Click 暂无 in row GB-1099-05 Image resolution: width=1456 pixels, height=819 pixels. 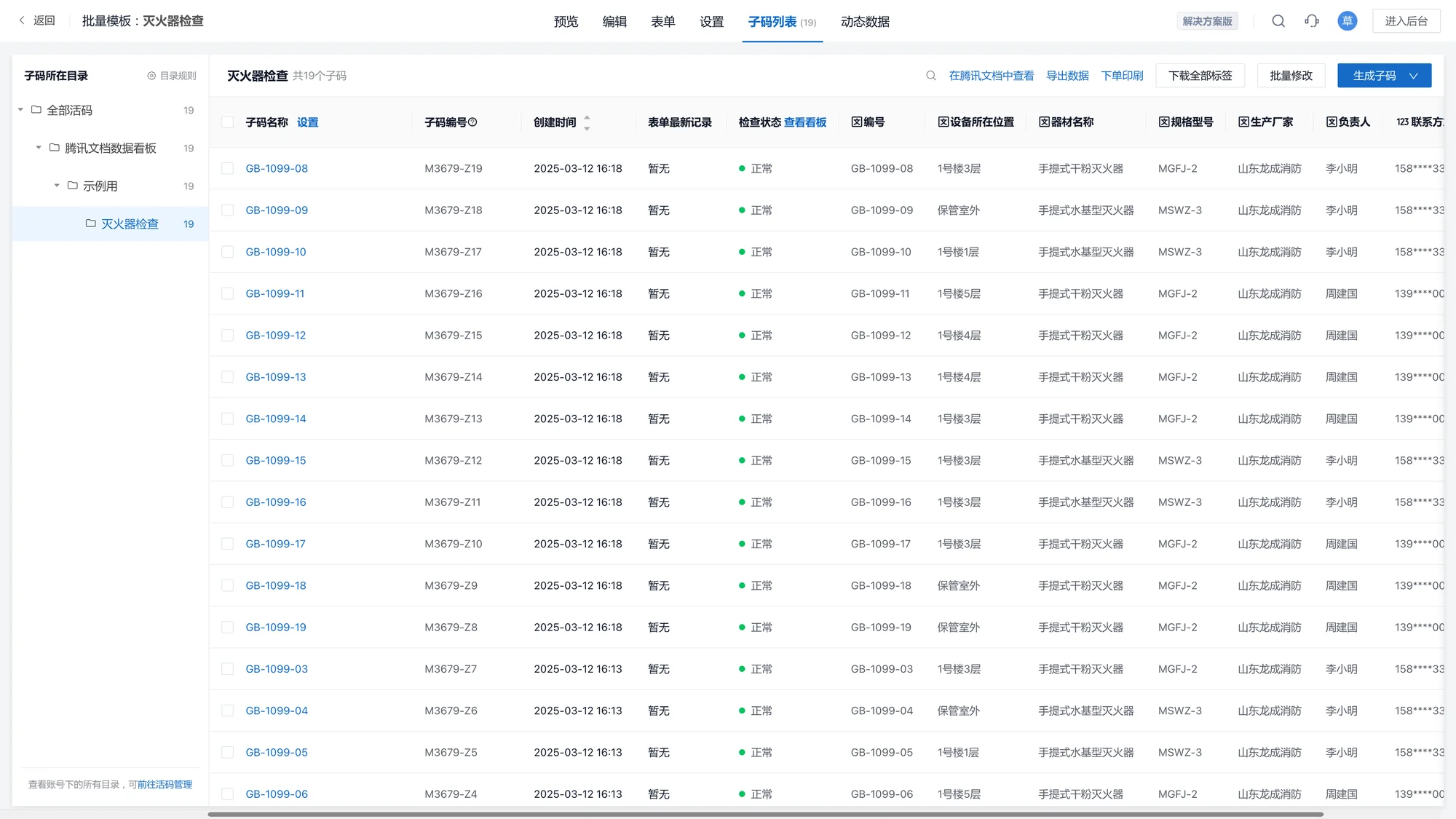[658, 753]
